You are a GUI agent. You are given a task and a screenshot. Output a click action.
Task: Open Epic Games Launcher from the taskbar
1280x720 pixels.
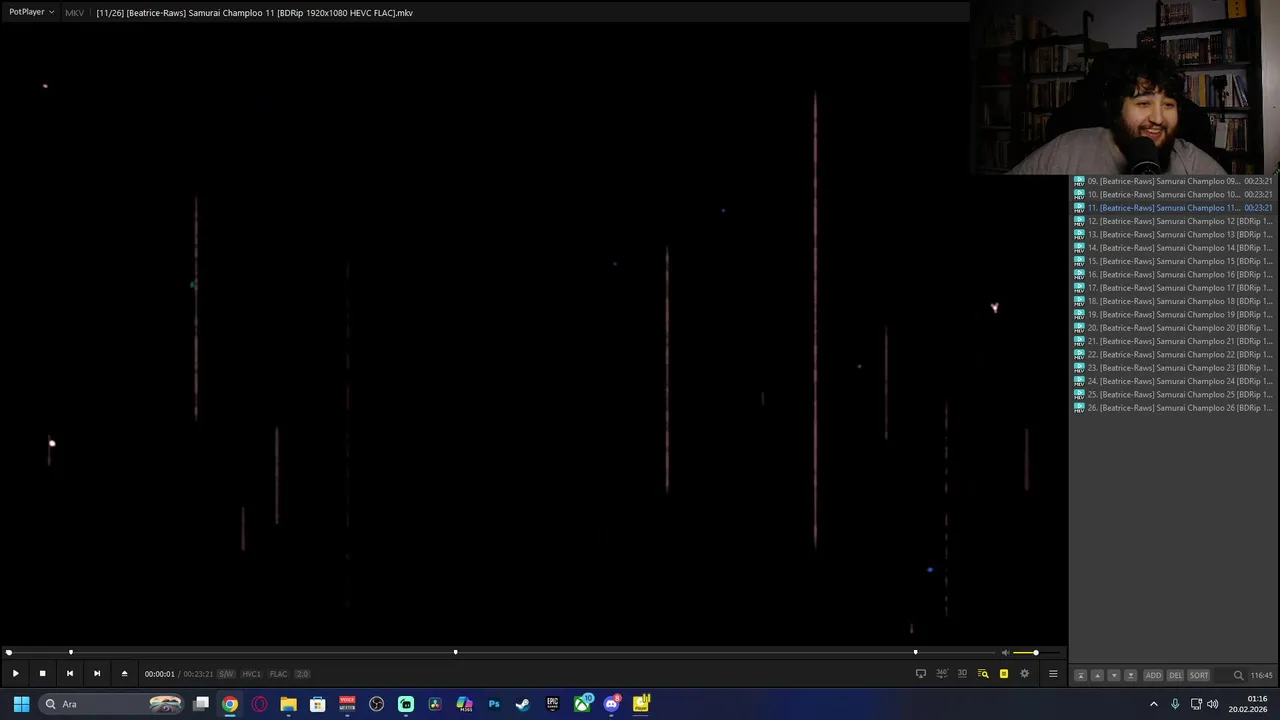[552, 704]
